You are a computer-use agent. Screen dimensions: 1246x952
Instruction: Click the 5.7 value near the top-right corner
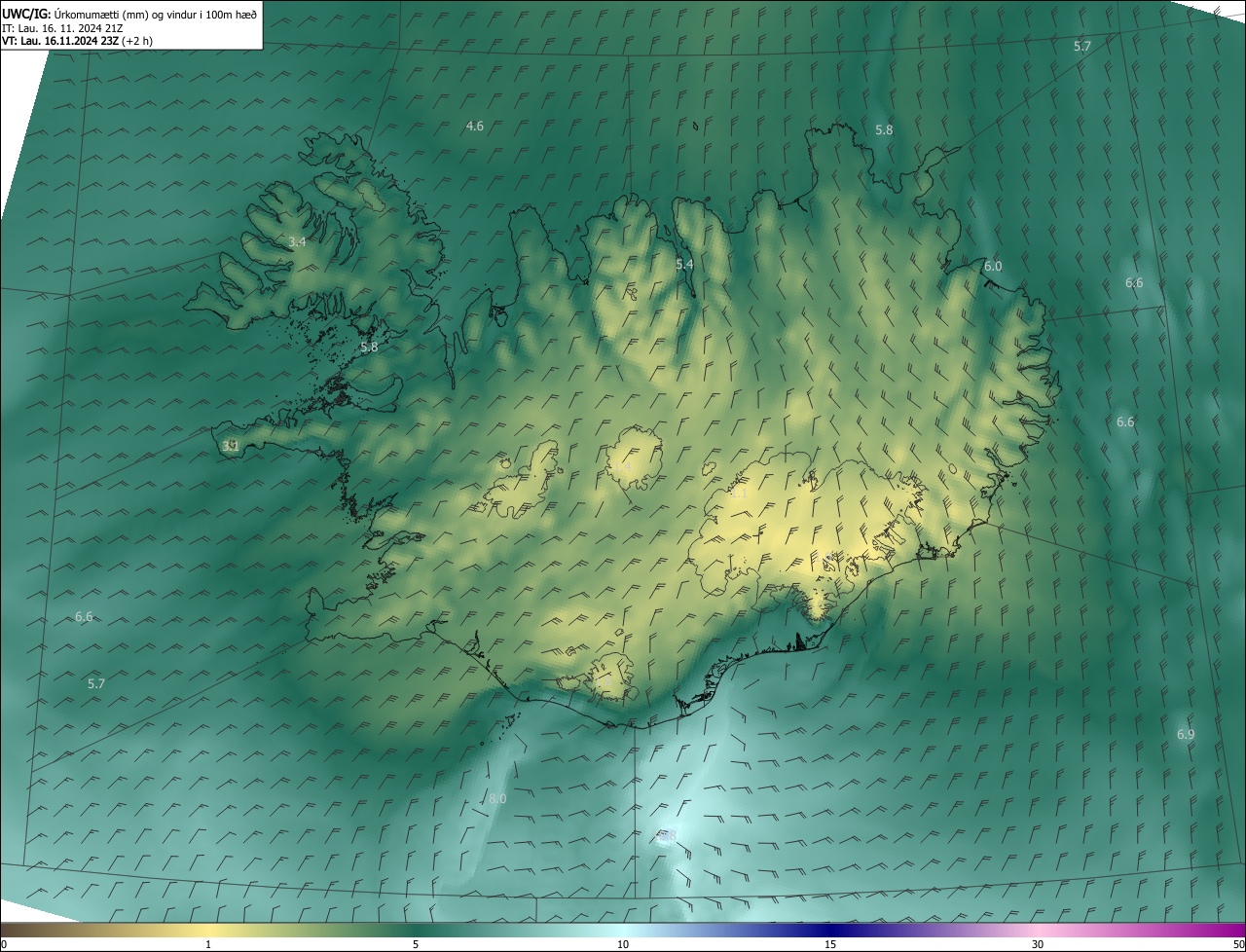pos(1082,46)
